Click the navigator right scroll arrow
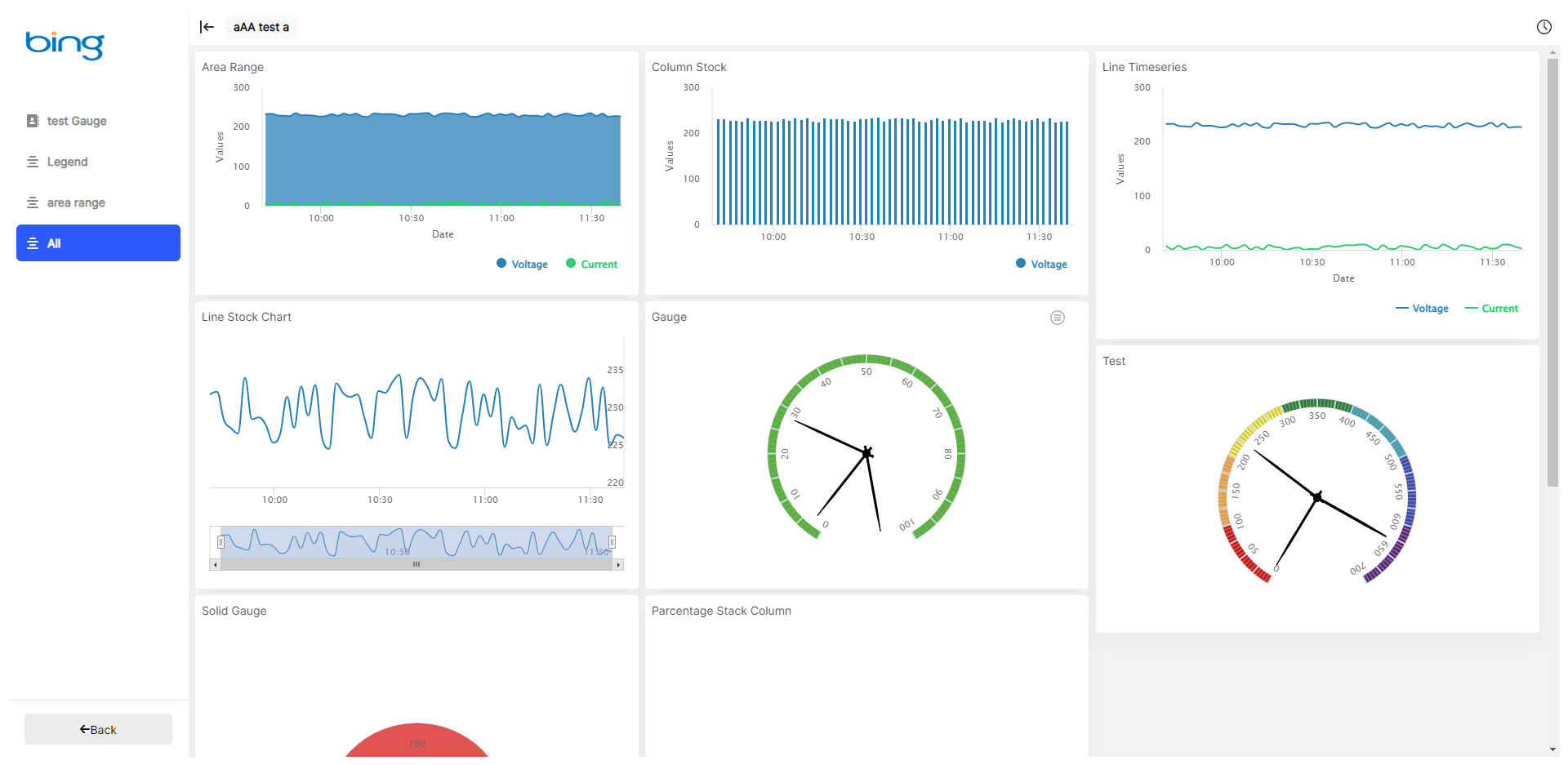Screen dimensions: 1568x765 618,564
